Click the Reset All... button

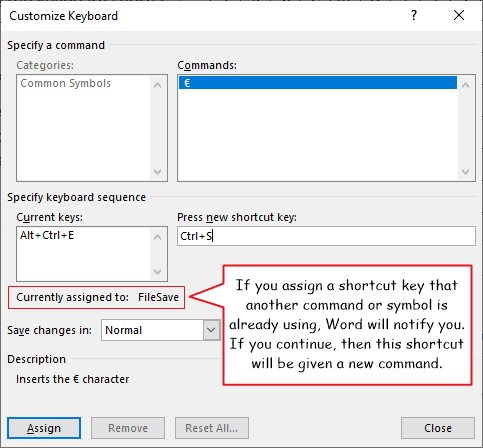pos(212,428)
